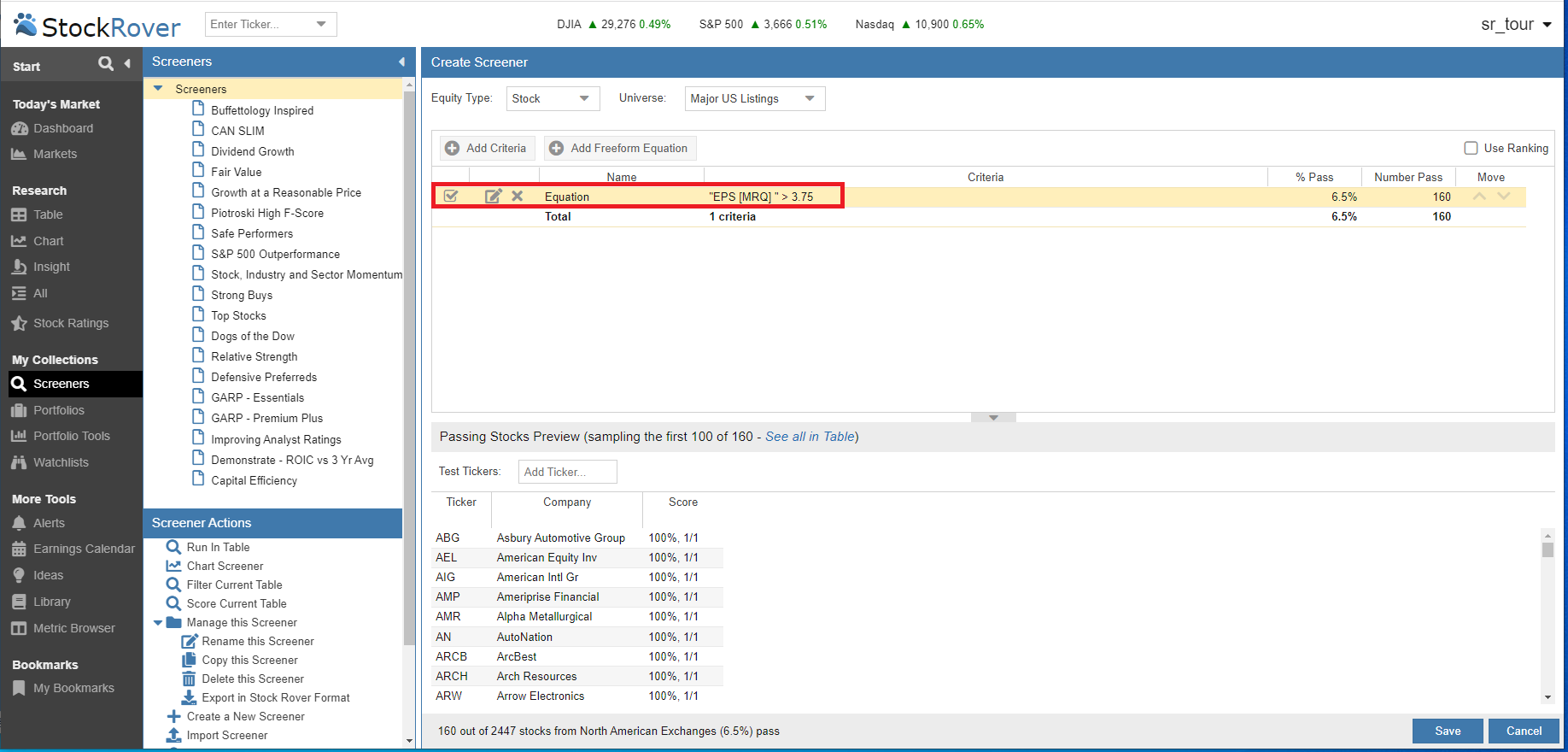Open the Equity Type Stock dropdown

[553, 98]
